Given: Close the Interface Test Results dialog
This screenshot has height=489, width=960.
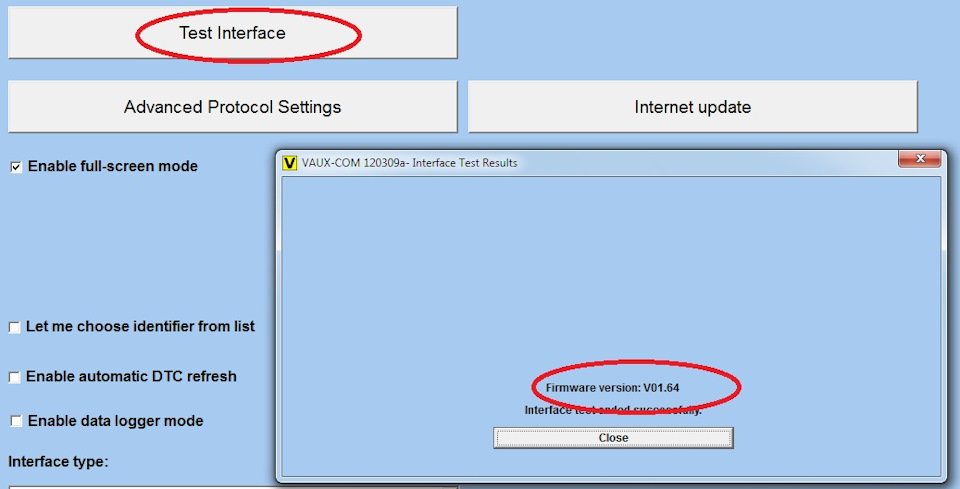Looking at the screenshot, I should click(613, 438).
